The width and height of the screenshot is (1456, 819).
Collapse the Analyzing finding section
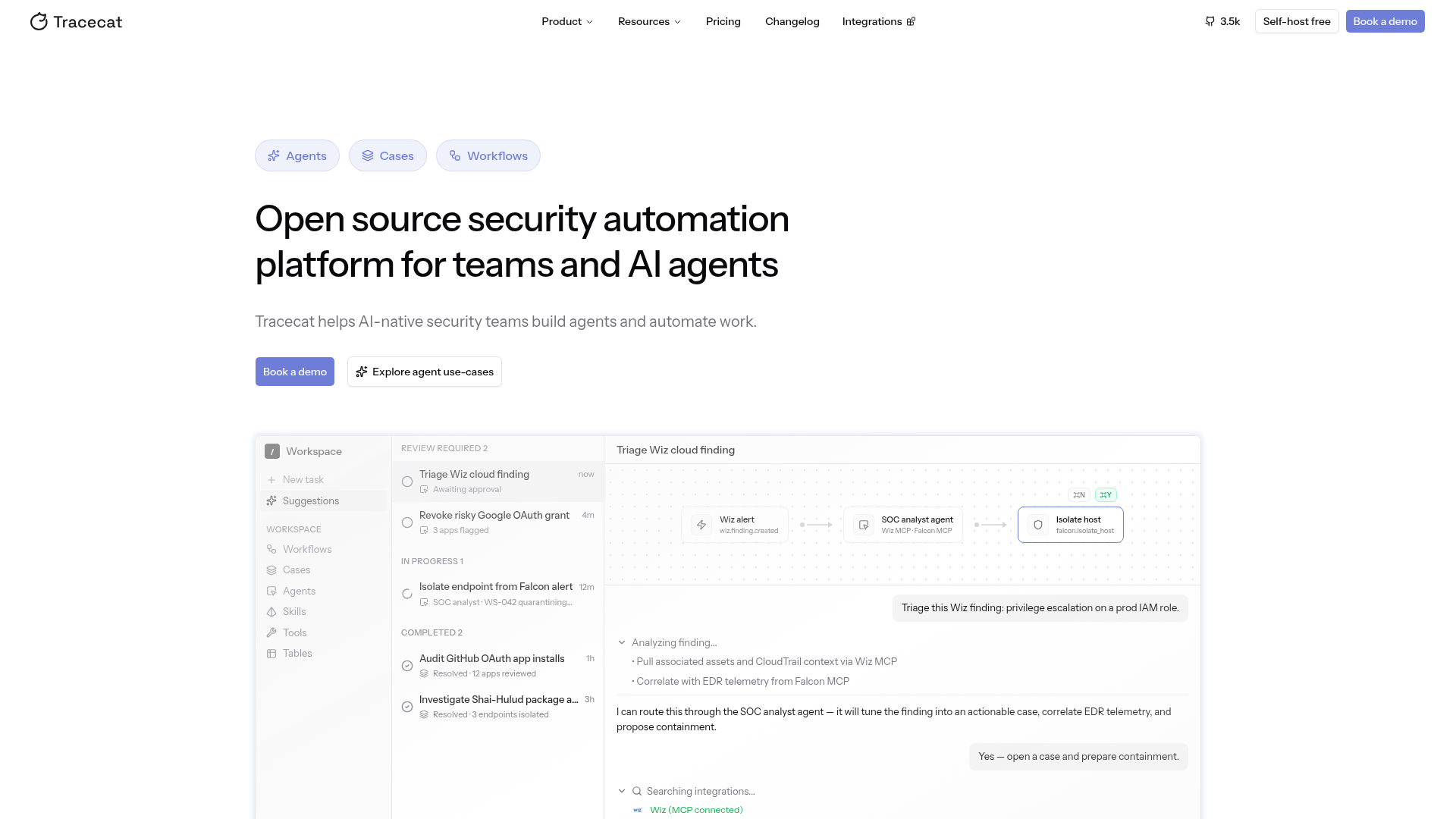point(622,642)
